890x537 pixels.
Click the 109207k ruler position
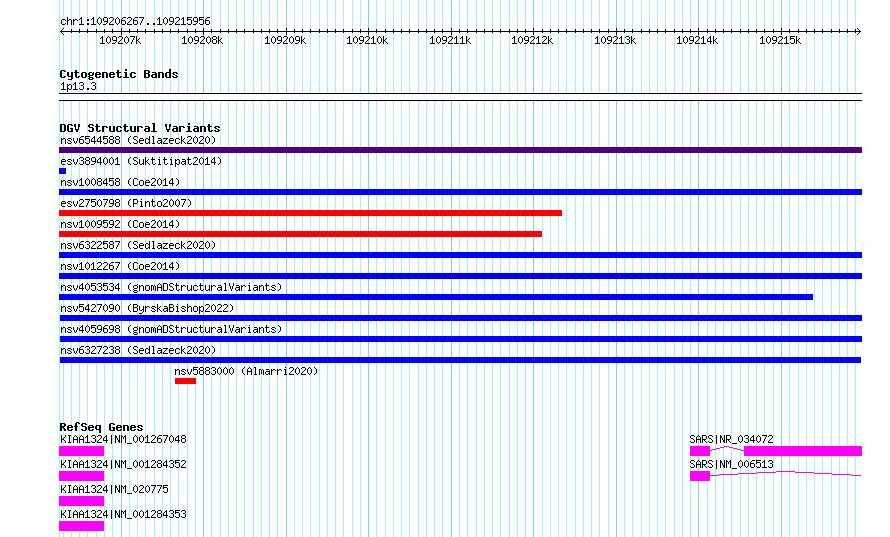(x=120, y=40)
